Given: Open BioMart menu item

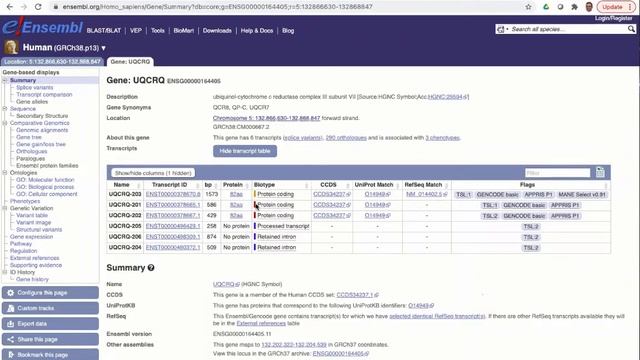Looking at the screenshot, I should [x=184, y=31].
